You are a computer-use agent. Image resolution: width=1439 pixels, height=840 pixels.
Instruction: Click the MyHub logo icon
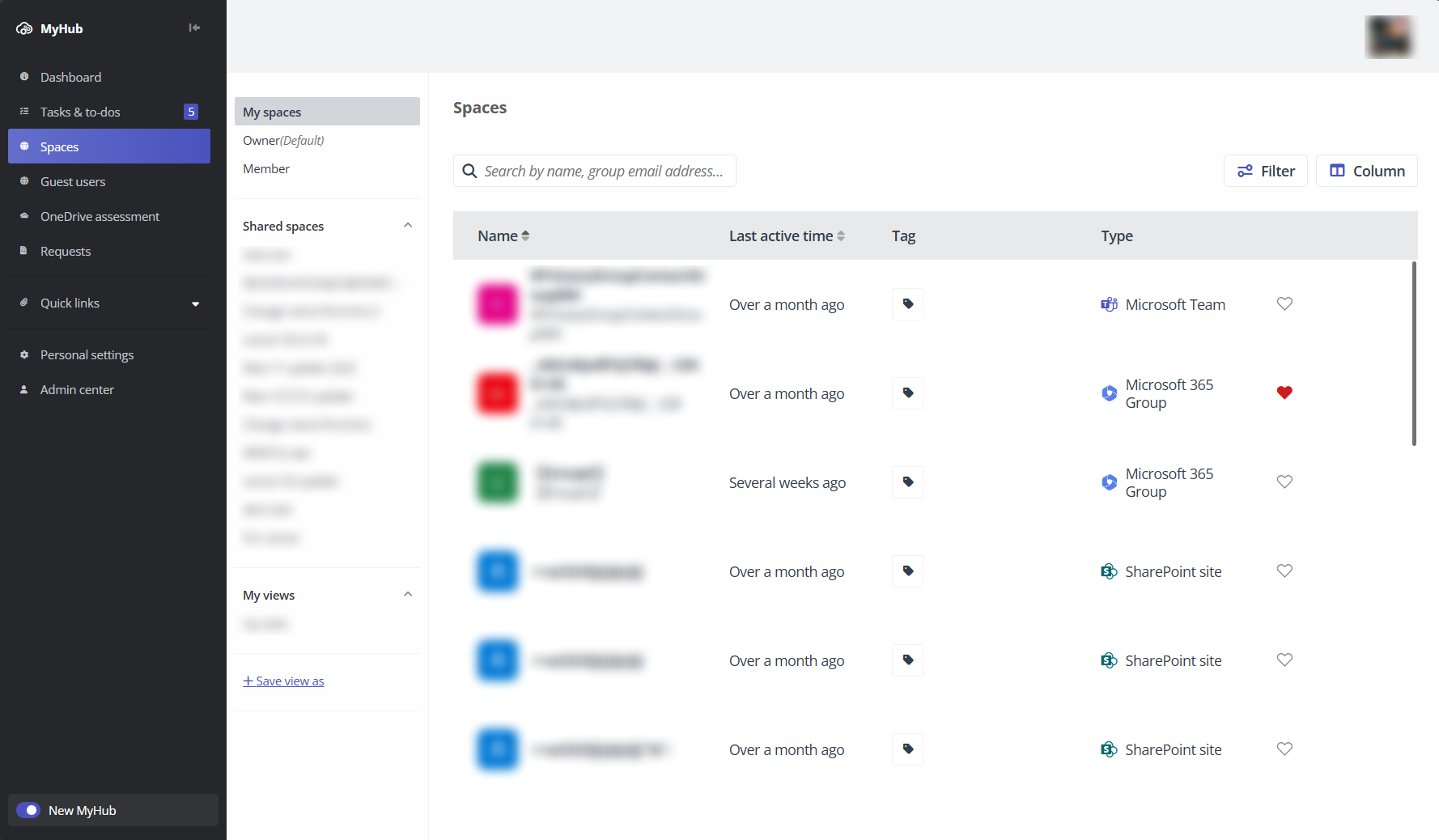[x=24, y=28]
